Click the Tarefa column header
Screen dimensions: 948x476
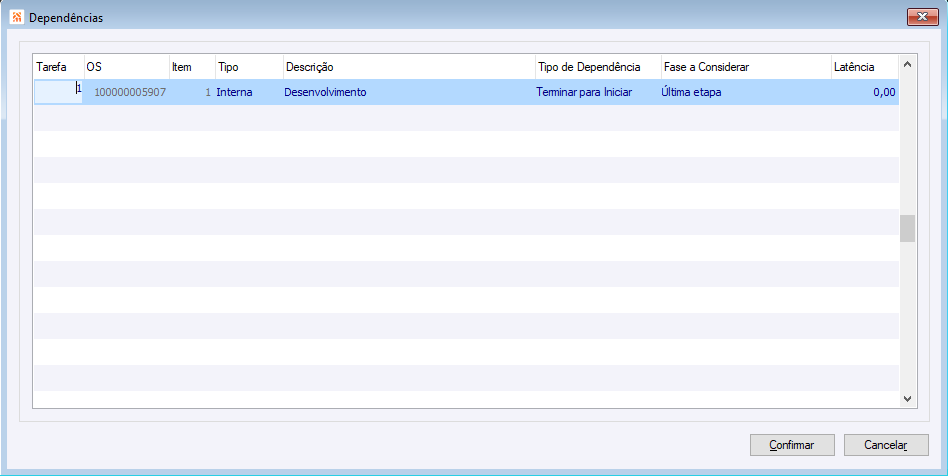pyautogui.click(x=59, y=67)
